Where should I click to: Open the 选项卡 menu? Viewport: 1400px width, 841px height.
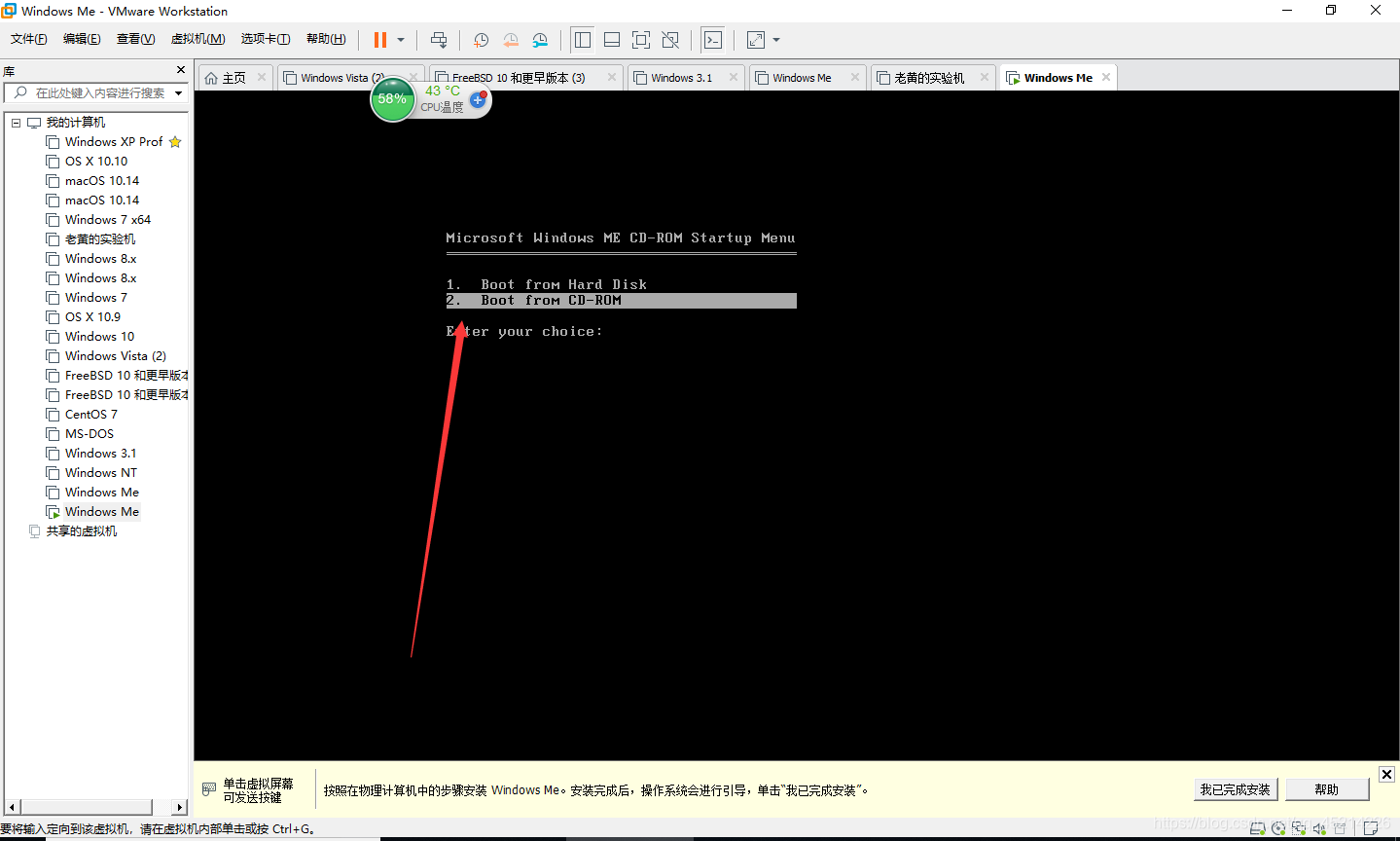tap(266, 39)
